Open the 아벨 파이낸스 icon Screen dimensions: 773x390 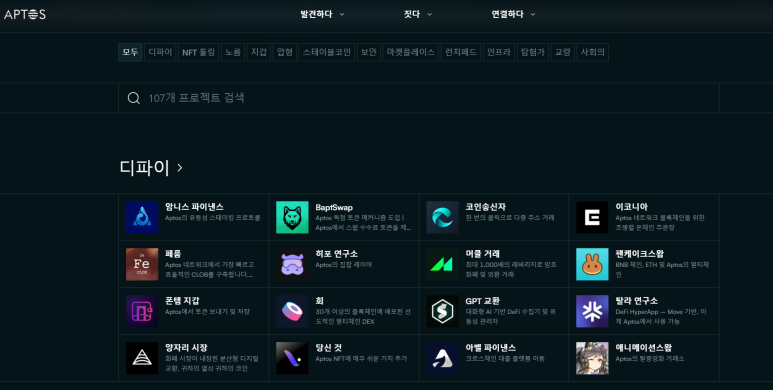click(442, 358)
